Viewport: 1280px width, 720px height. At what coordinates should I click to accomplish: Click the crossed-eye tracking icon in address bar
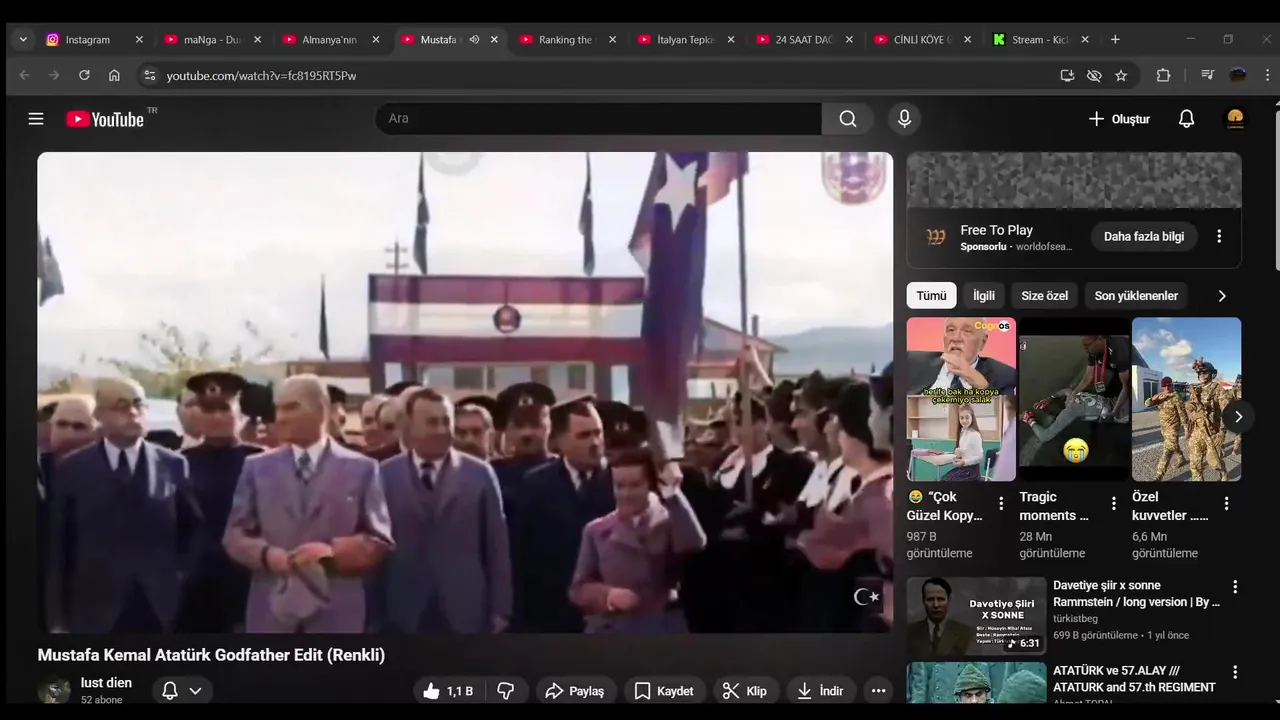tap(1094, 75)
